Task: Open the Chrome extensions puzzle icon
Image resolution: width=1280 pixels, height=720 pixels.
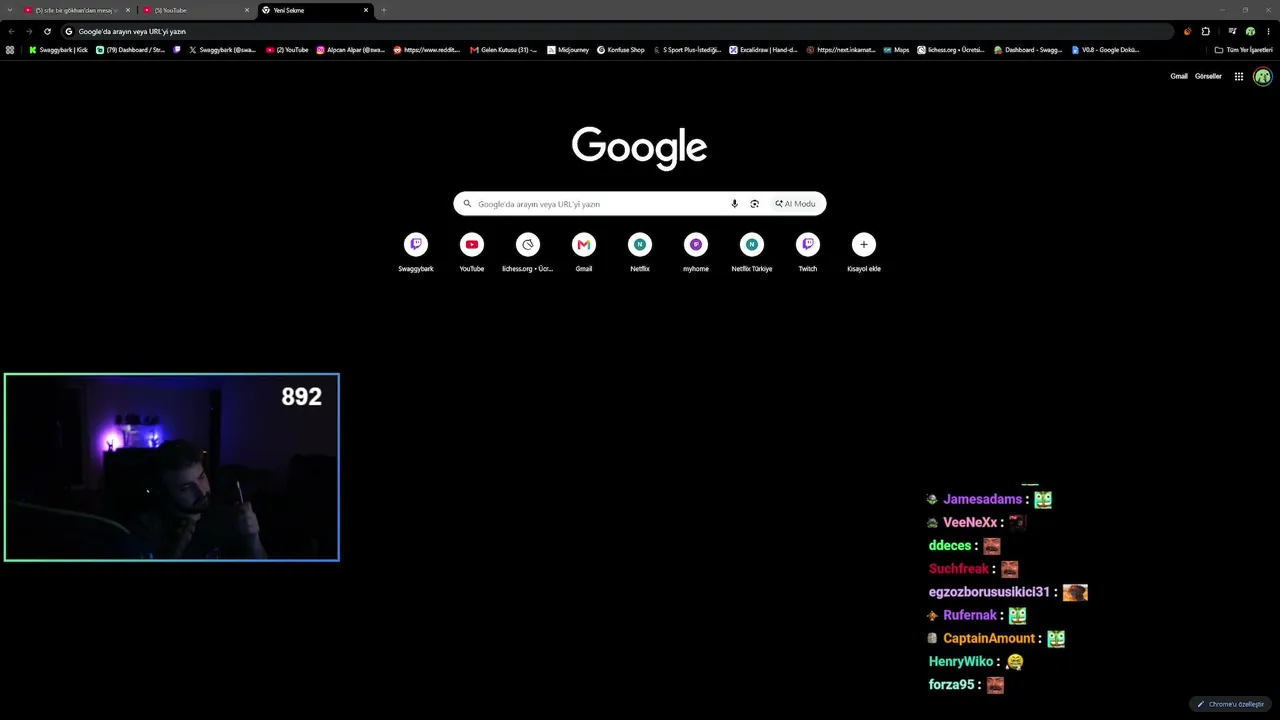Action: pos(1206,31)
